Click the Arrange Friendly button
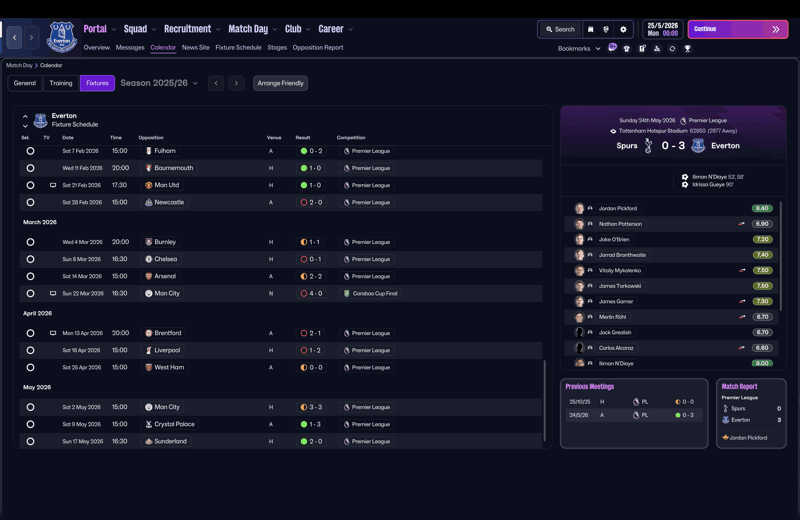 [281, 83]
